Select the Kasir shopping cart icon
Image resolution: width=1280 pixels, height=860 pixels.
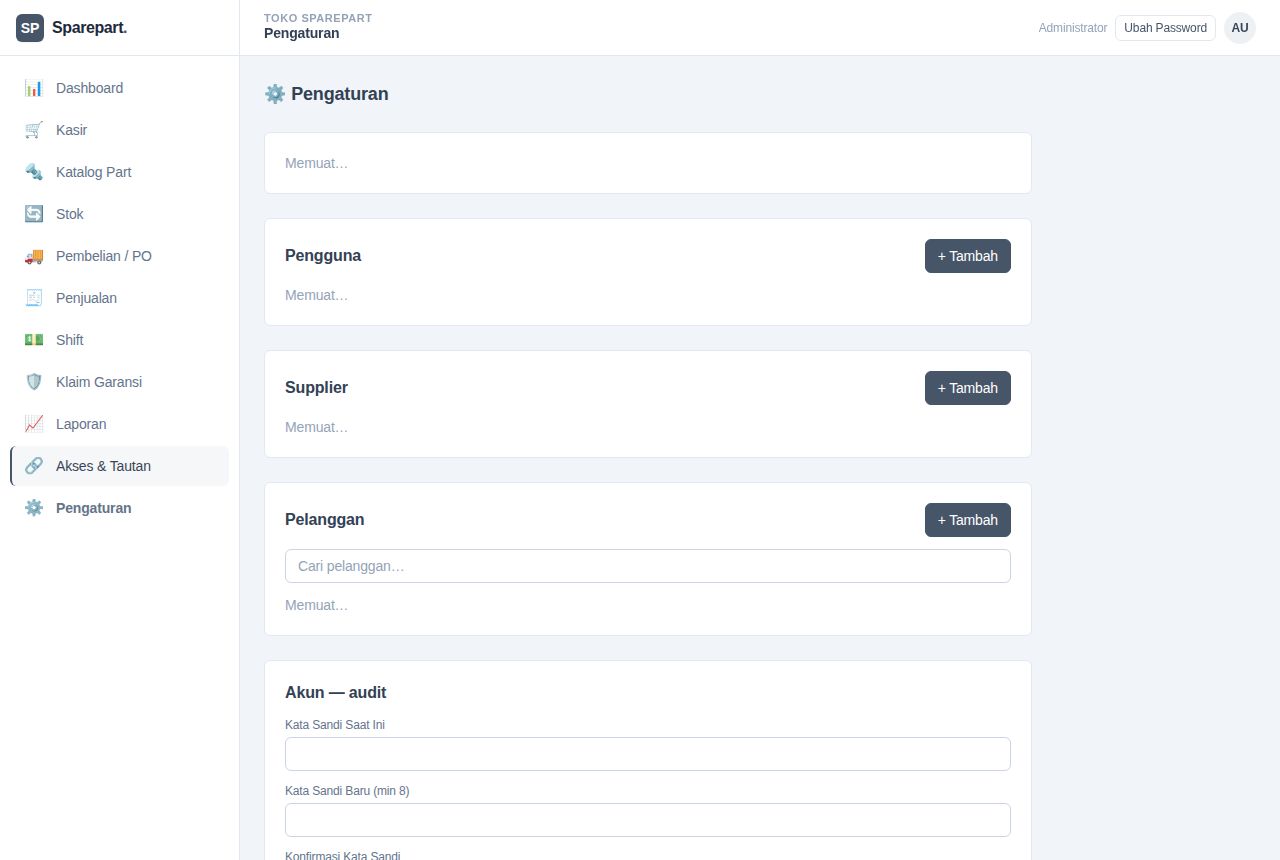point(34,130)
